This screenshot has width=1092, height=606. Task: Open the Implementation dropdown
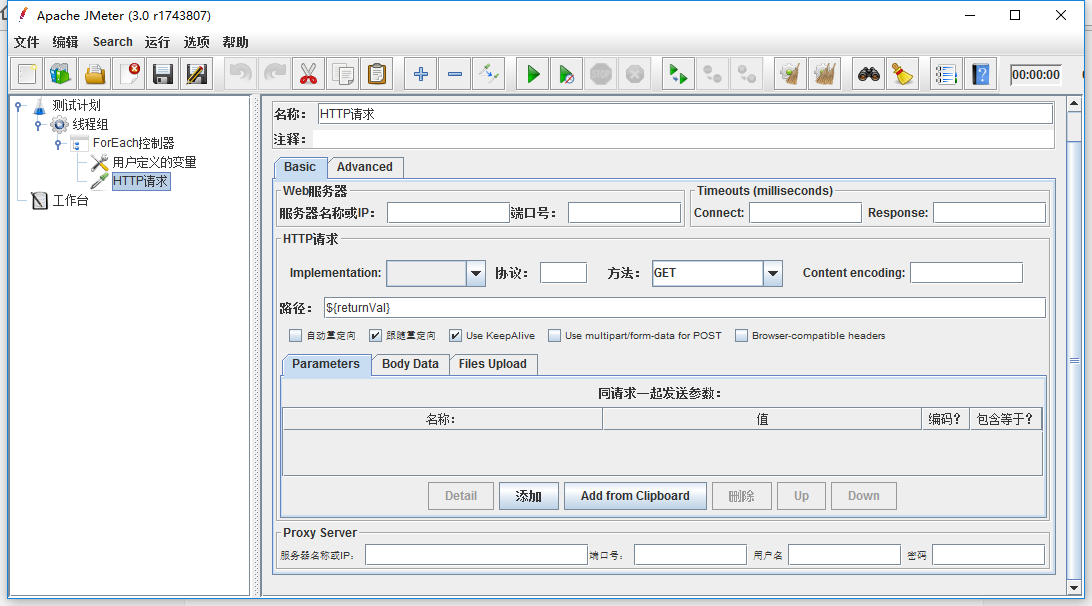pyautogui.click(x=476, y=273)
